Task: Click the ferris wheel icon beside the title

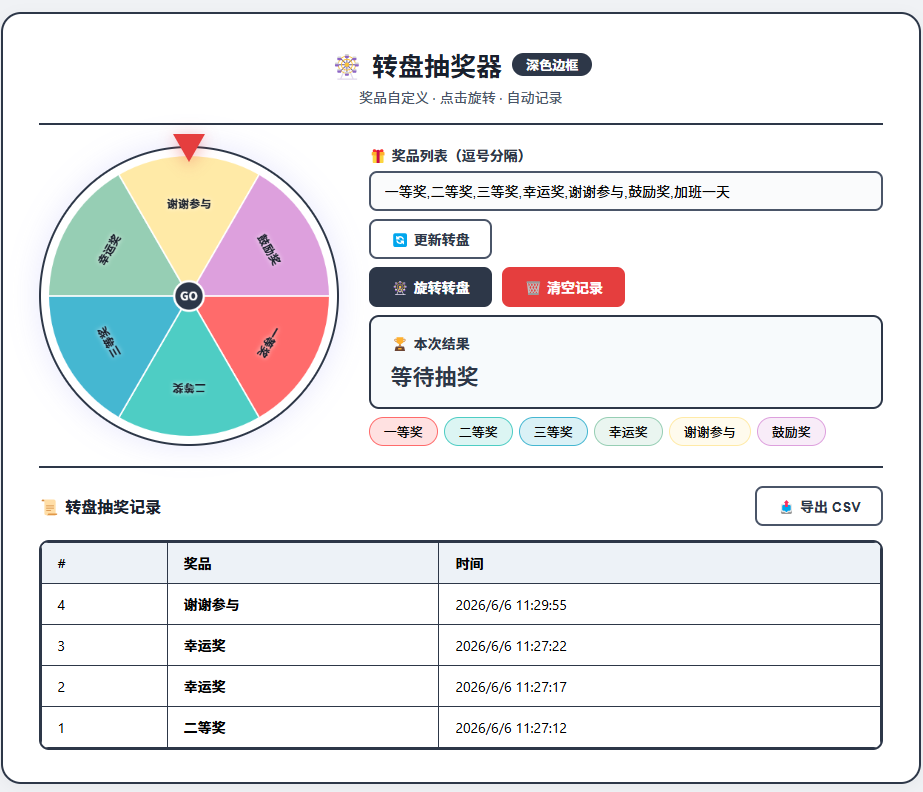Action: (347, 66)
